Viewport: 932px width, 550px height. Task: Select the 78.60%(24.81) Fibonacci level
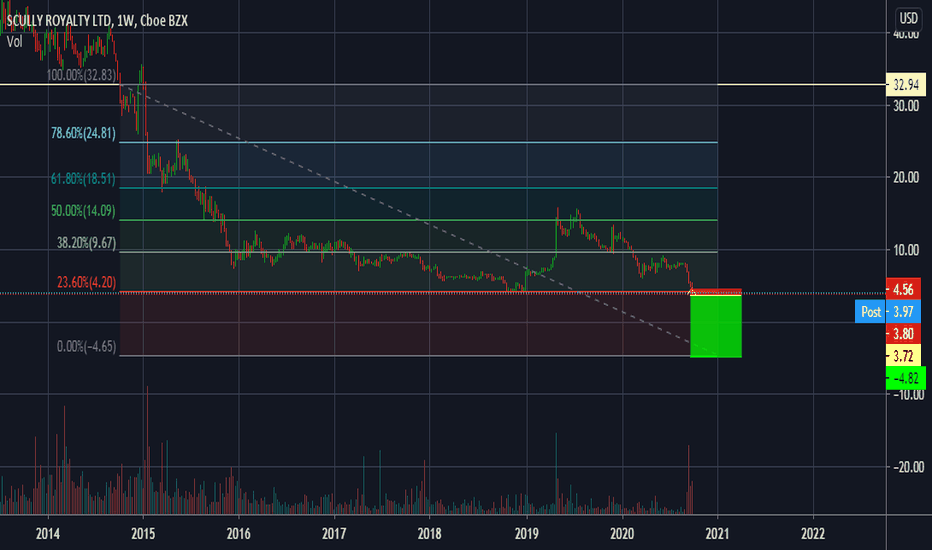[x=83, y=133]
